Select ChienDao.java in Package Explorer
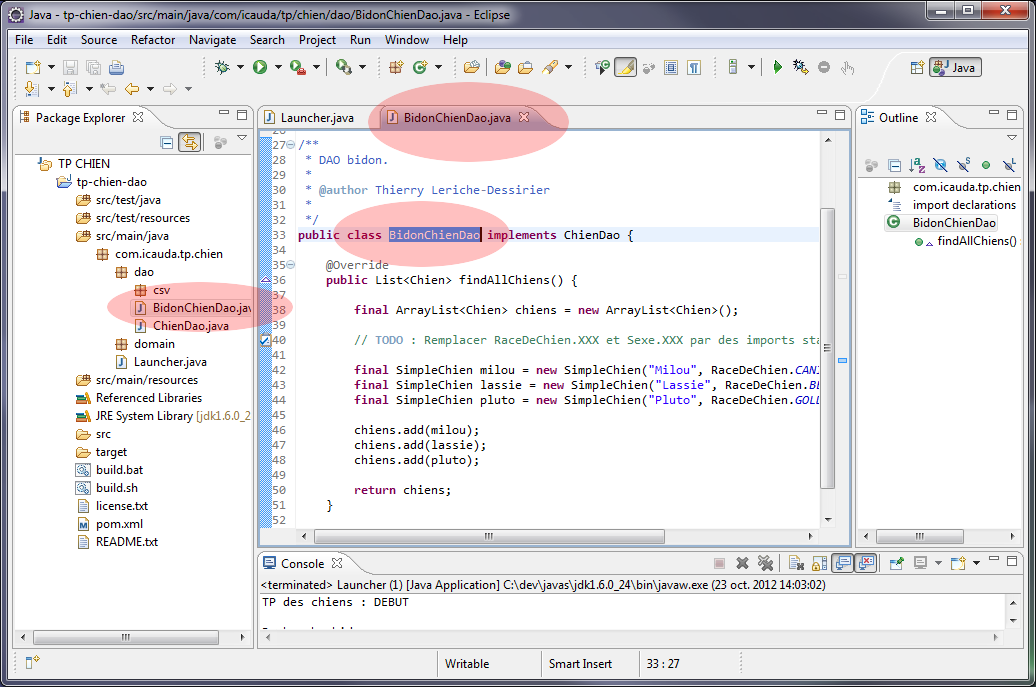 click(190, 326)
